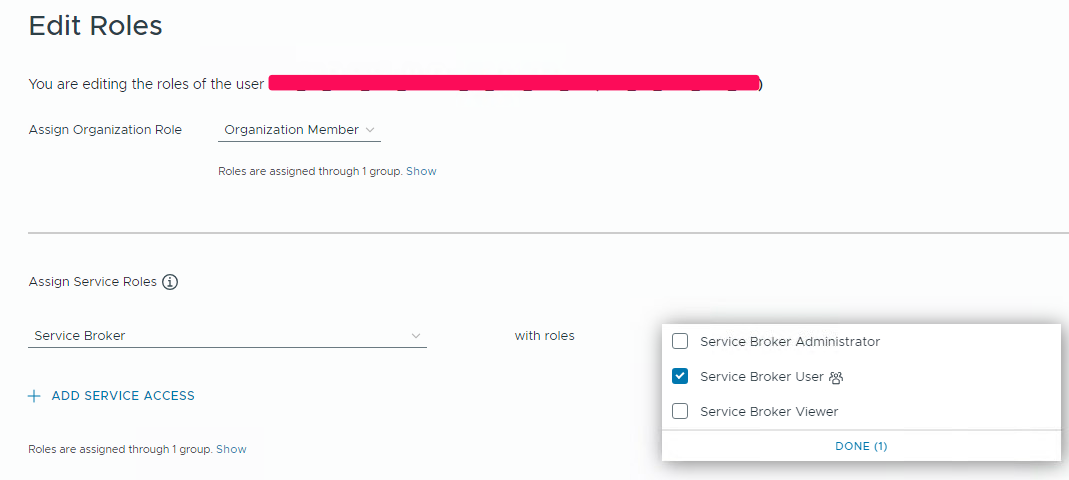Select the Organization Member role text

tap(291, 130)
